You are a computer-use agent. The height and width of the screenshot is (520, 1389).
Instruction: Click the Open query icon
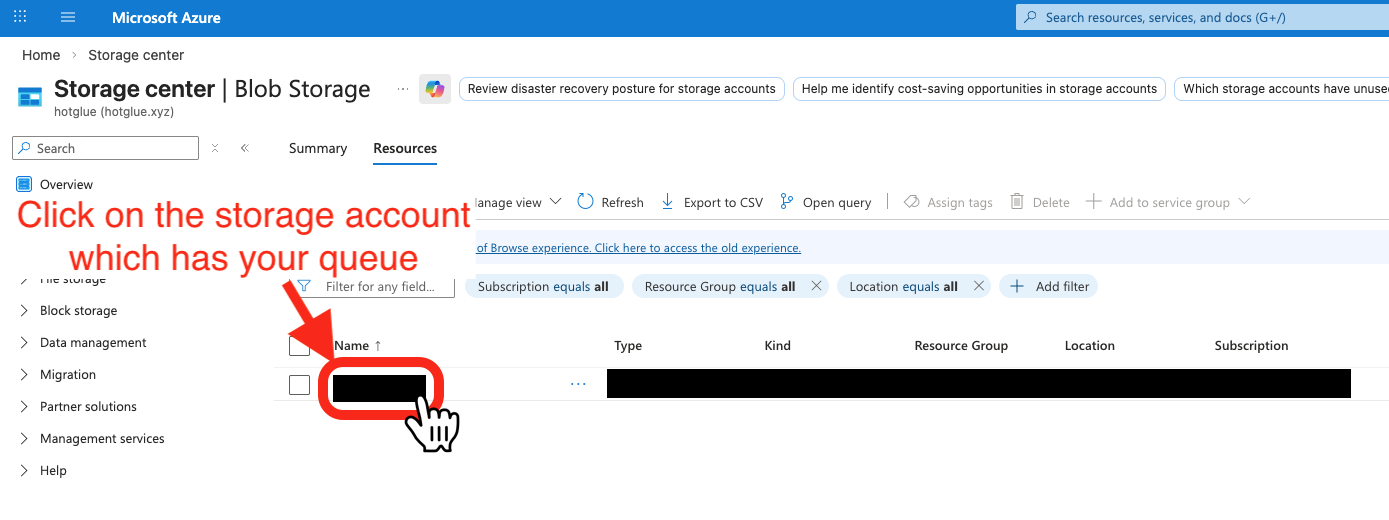click(x=787, y=202)
